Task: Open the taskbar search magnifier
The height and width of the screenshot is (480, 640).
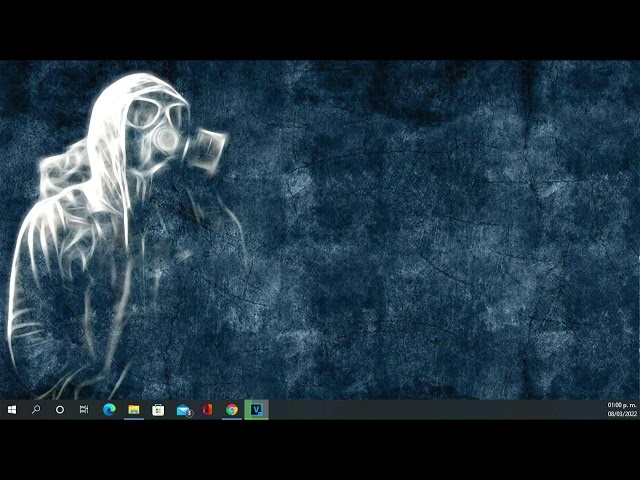Action: 36,409
